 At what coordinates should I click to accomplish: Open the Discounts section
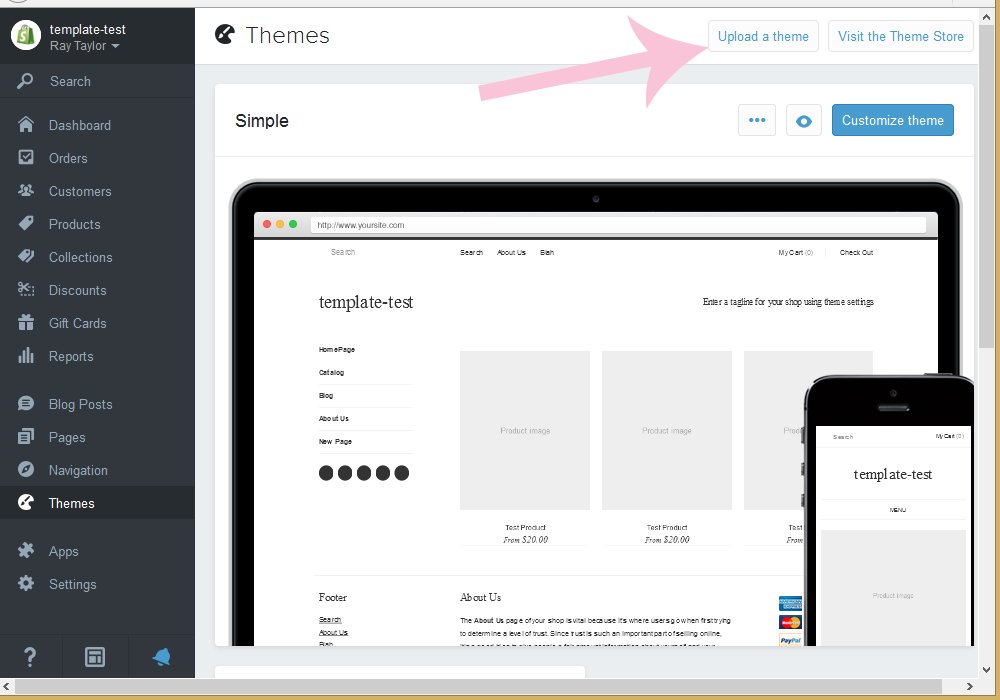point(97,291)
